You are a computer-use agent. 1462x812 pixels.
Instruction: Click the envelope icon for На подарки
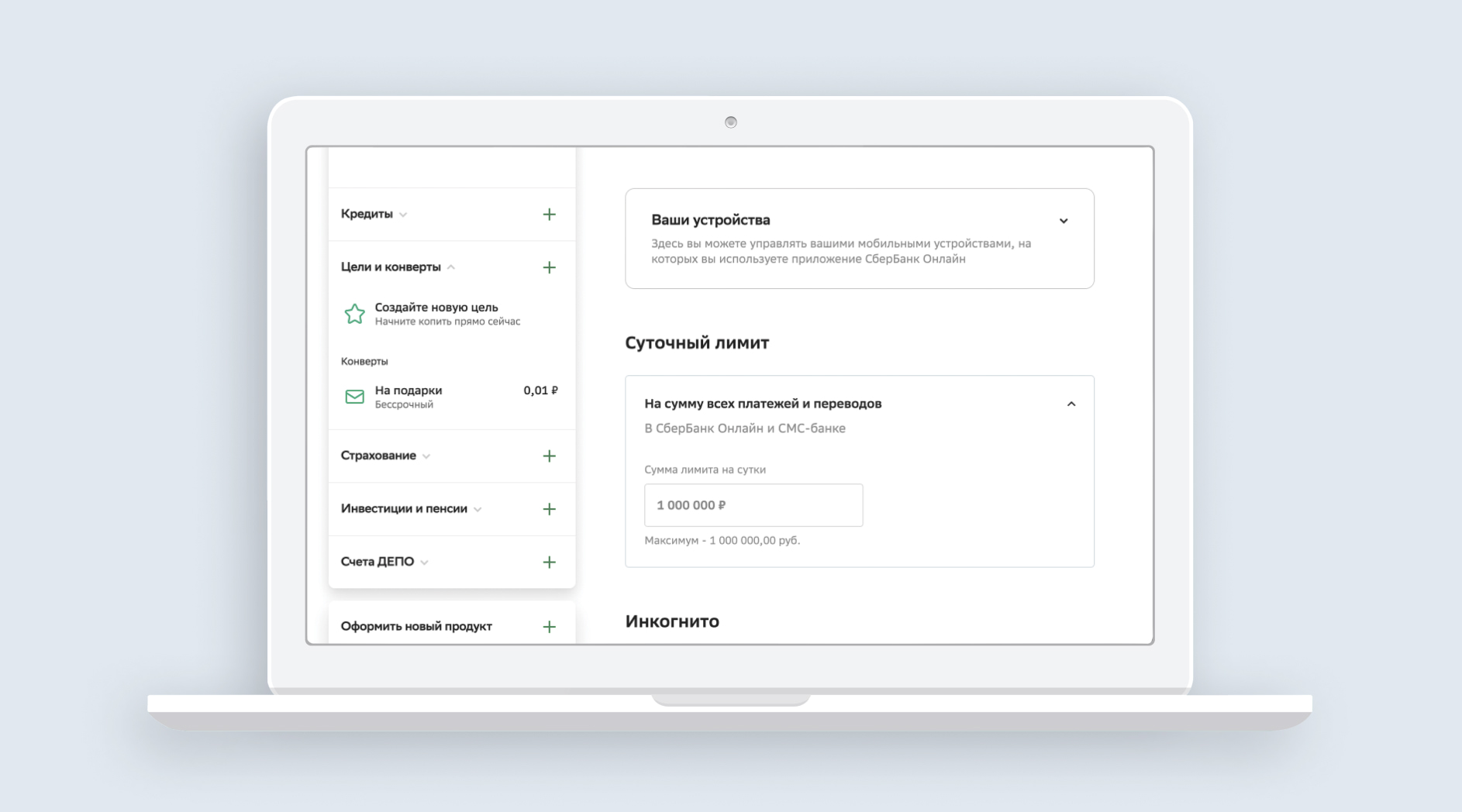354,397
